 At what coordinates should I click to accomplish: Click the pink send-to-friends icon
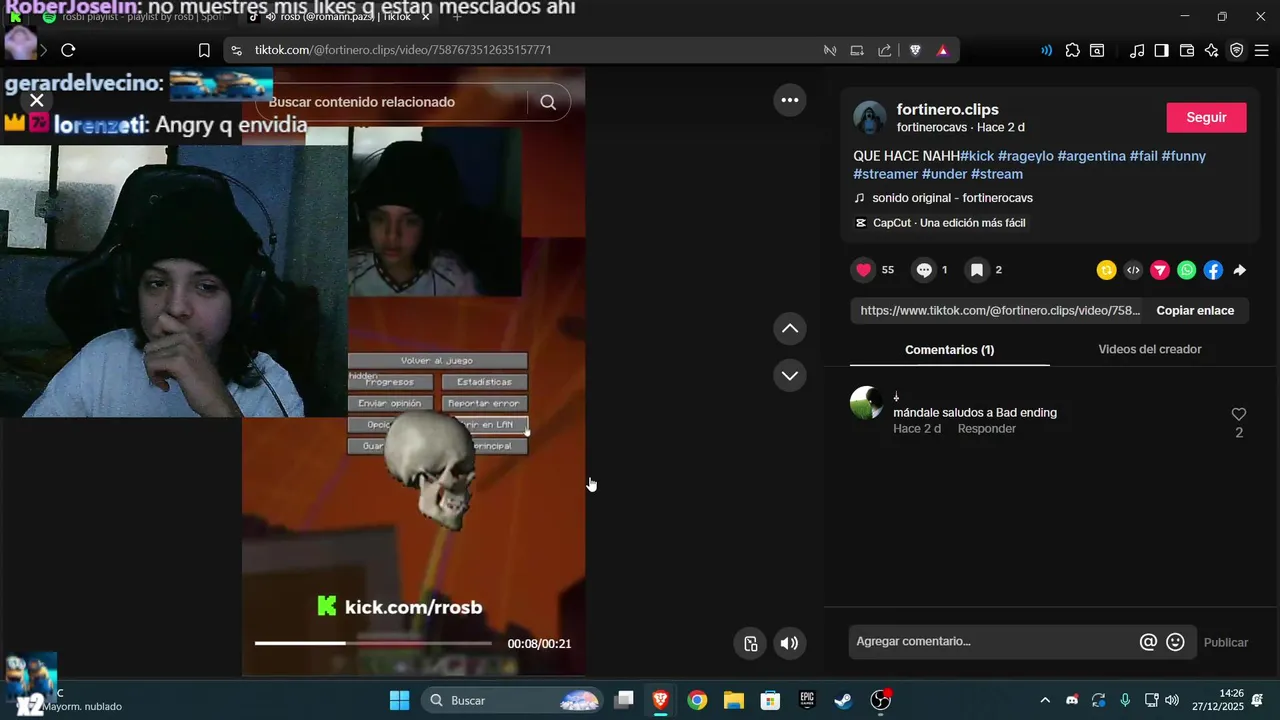point(1160,270)
